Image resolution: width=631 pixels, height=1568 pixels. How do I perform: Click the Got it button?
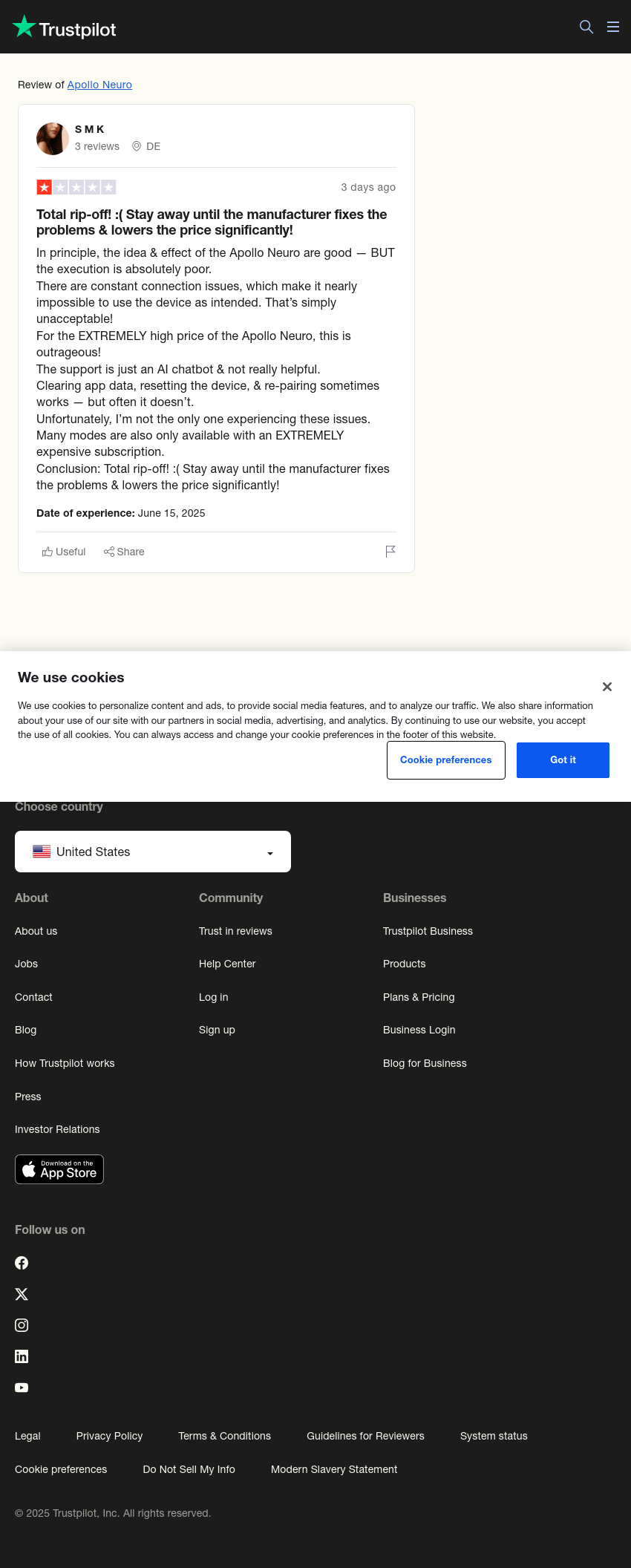pyautogui.click(x=563, y=760)
